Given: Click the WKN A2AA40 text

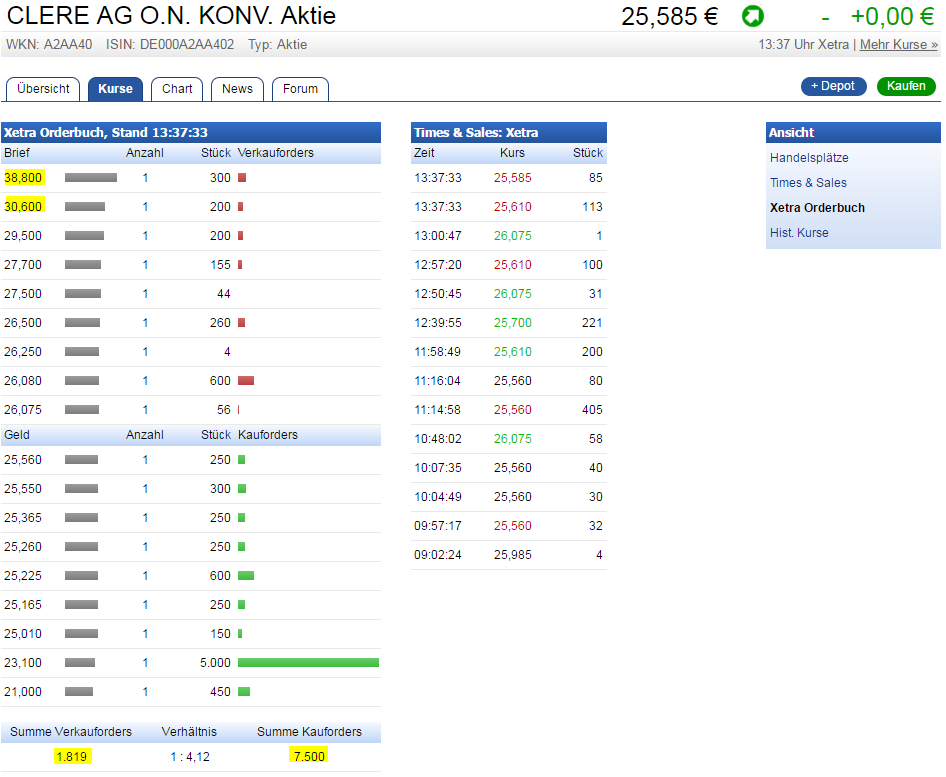Looking at the screenshot, I should click(49, 45).
